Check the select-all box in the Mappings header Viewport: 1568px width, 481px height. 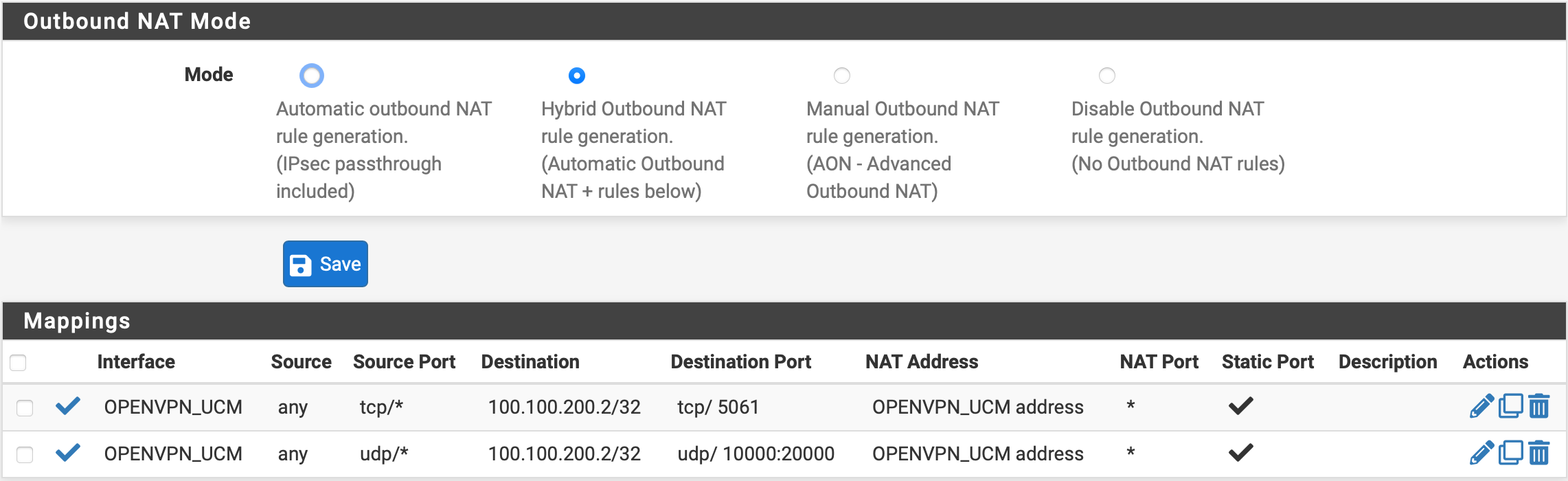point(18,362)
